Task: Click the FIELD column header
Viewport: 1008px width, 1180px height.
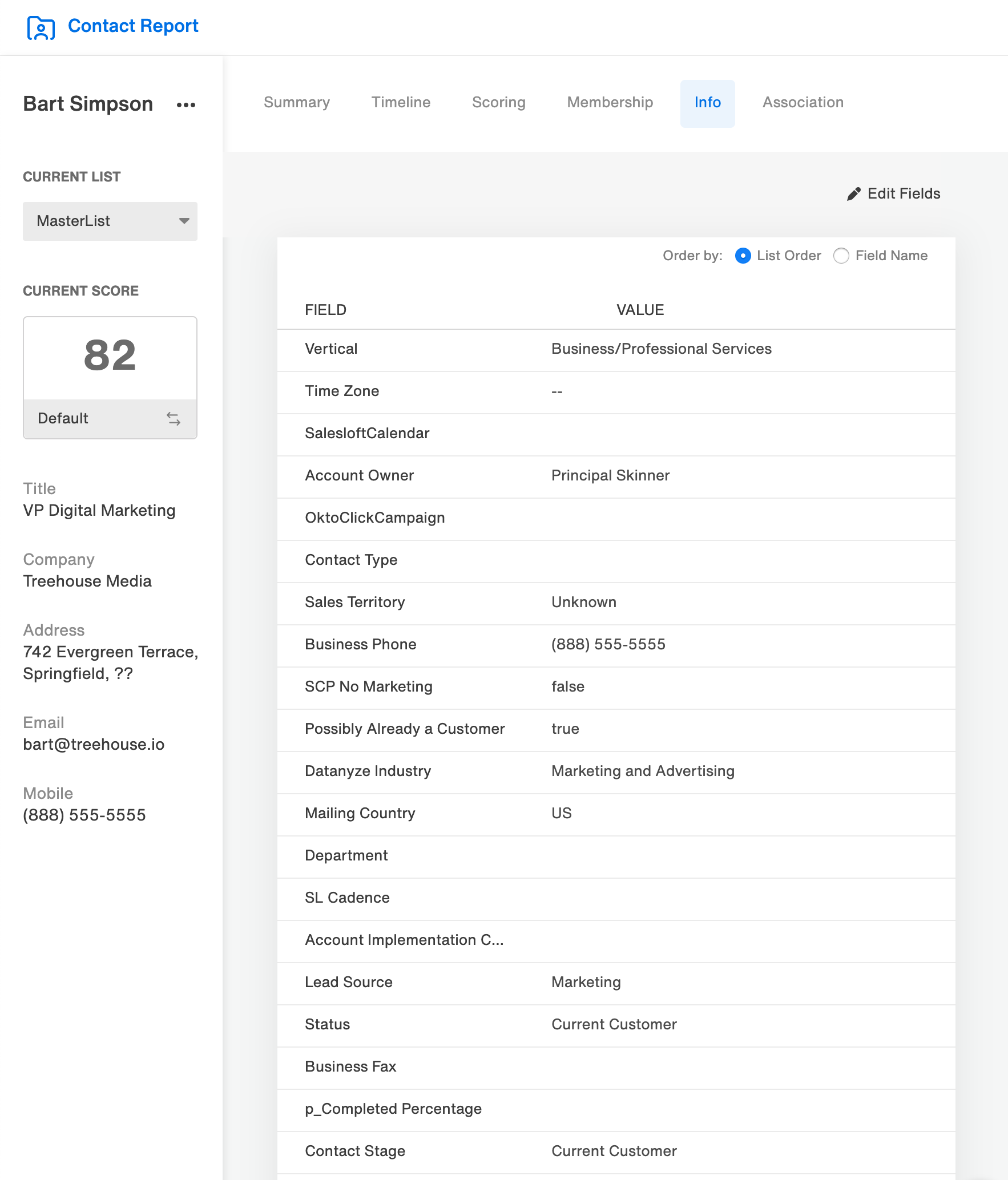Action: tap(325, 310)
